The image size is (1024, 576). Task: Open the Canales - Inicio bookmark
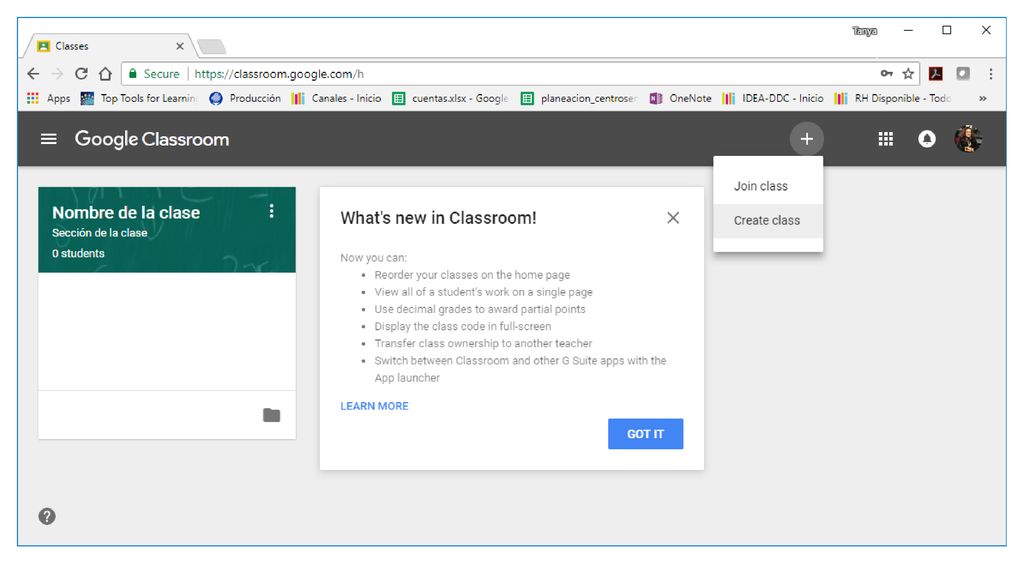tap(336, 99)
